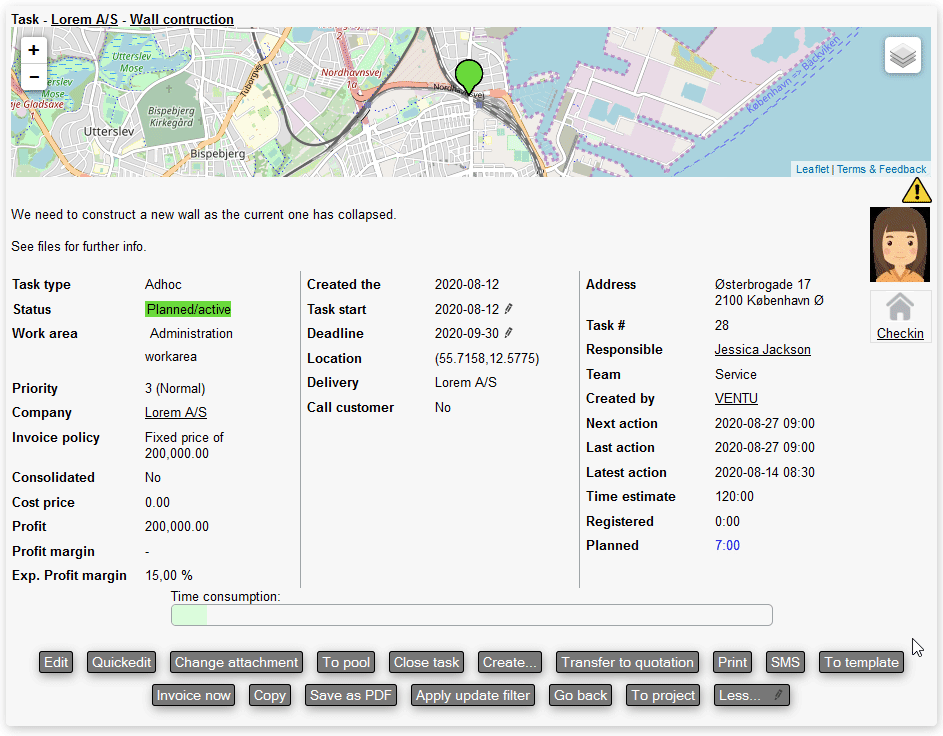Image resolution: width=943 pixels, height=736 pixels.
Task: Click the yellow warning triangle icon
Action: (916, 190)
